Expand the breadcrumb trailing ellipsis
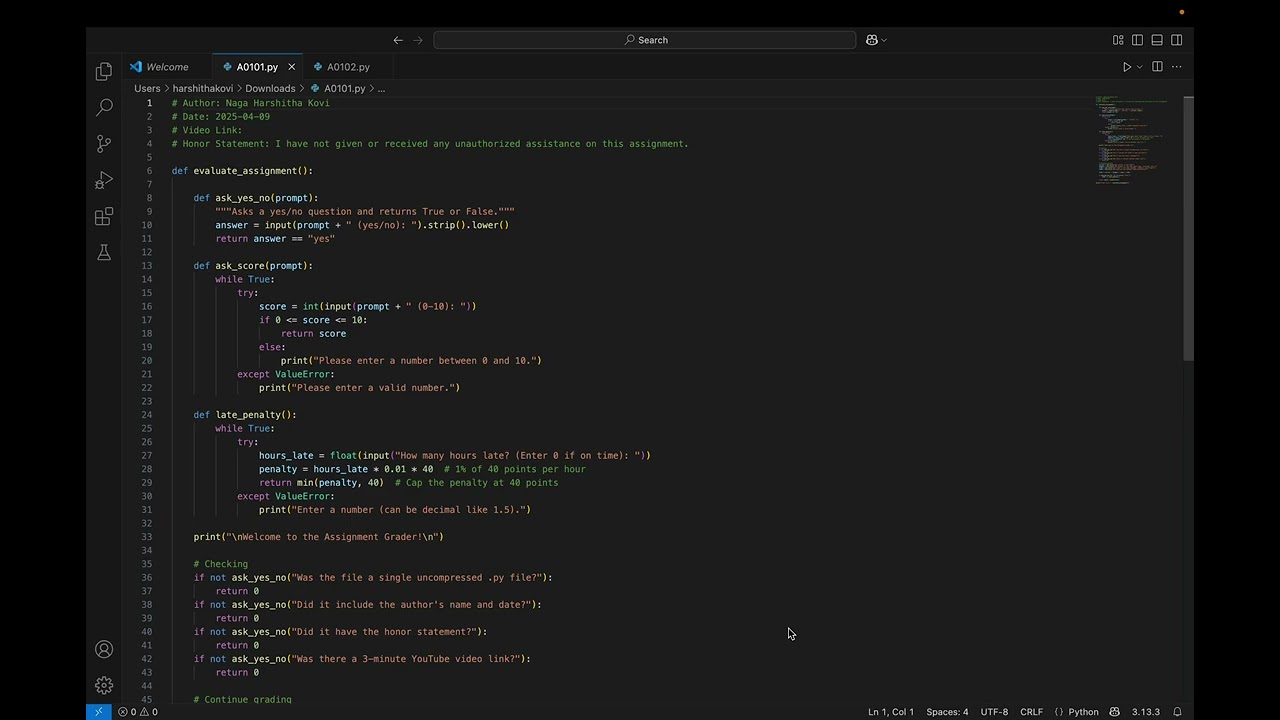This screenshot has width=1280, height=720. tap(381, 88)
